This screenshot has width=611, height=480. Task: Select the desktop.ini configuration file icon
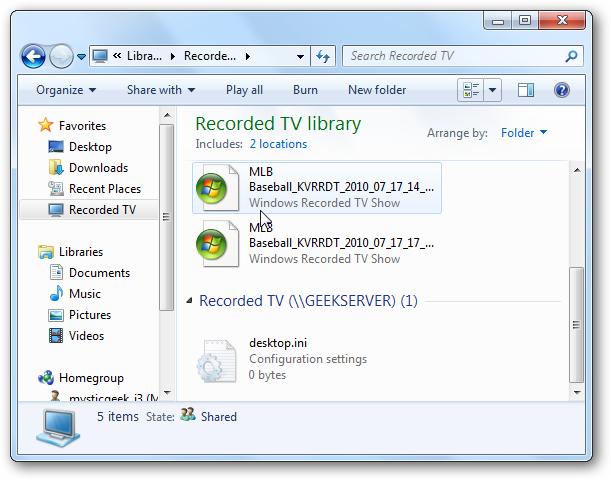pyautogui.click(x=217, y=361)
